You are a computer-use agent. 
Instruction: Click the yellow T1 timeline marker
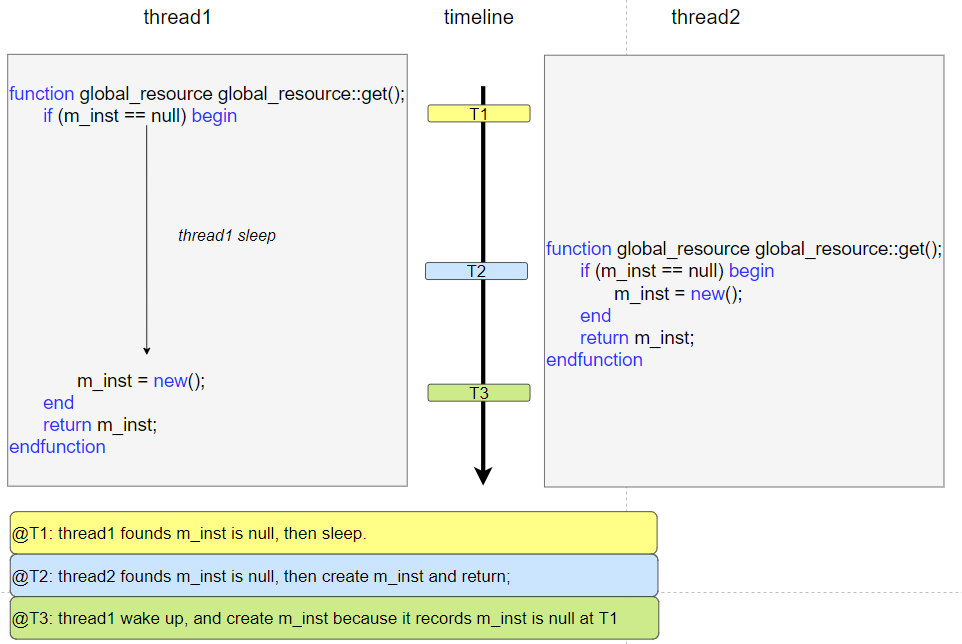(479, 113)
